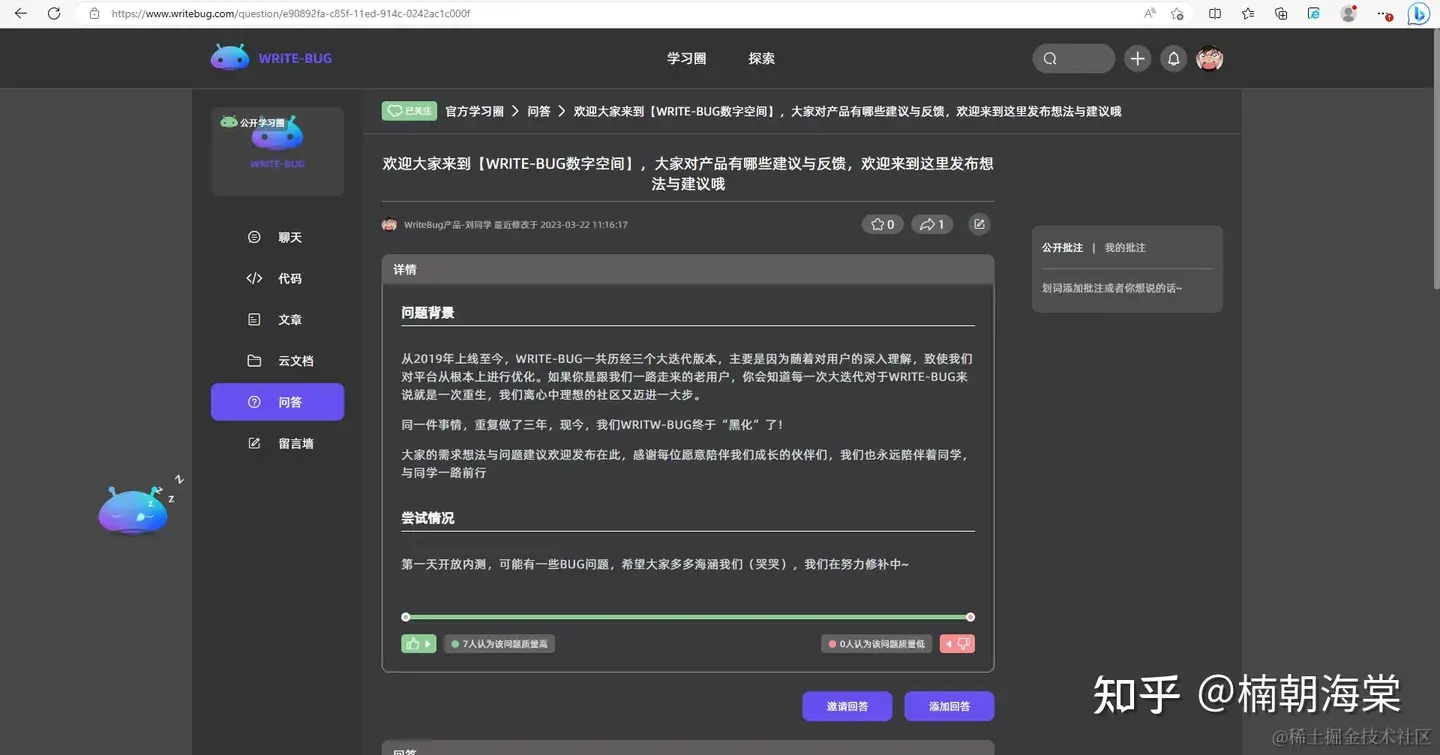Click the 0人认为该问题质量低 label
Screen dimensions: 1440x755
pos(876,644)
